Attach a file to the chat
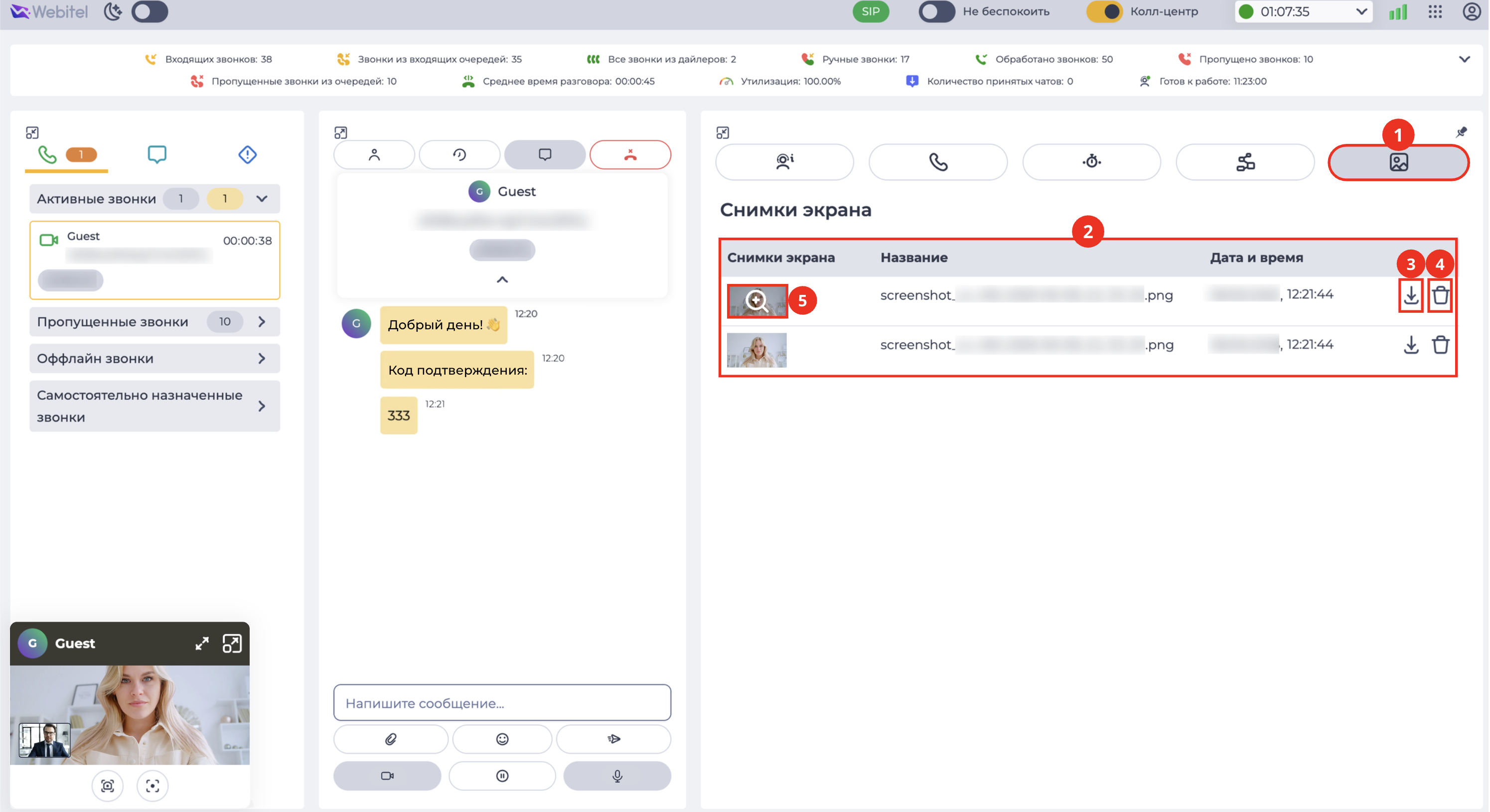The height and width of the screenshot is (812, 1490). 390,739
